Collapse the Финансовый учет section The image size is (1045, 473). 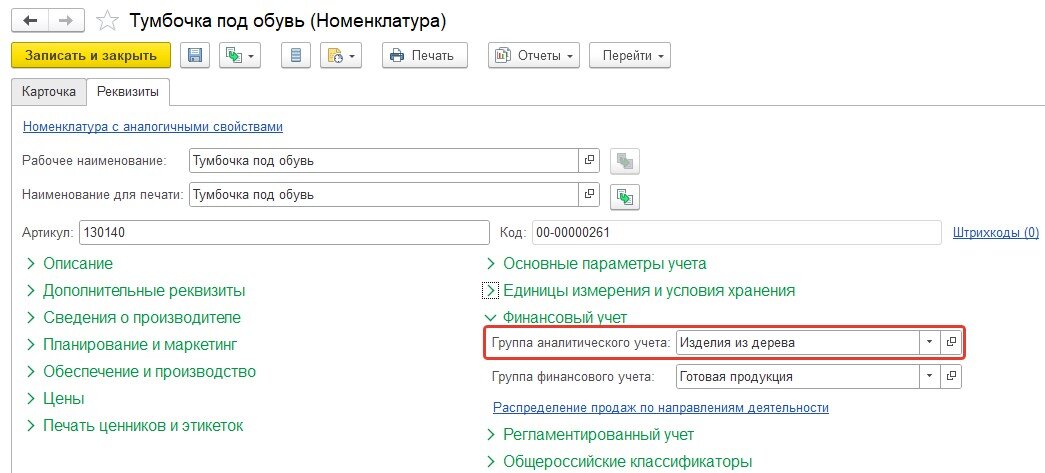[x=556, y=318]
